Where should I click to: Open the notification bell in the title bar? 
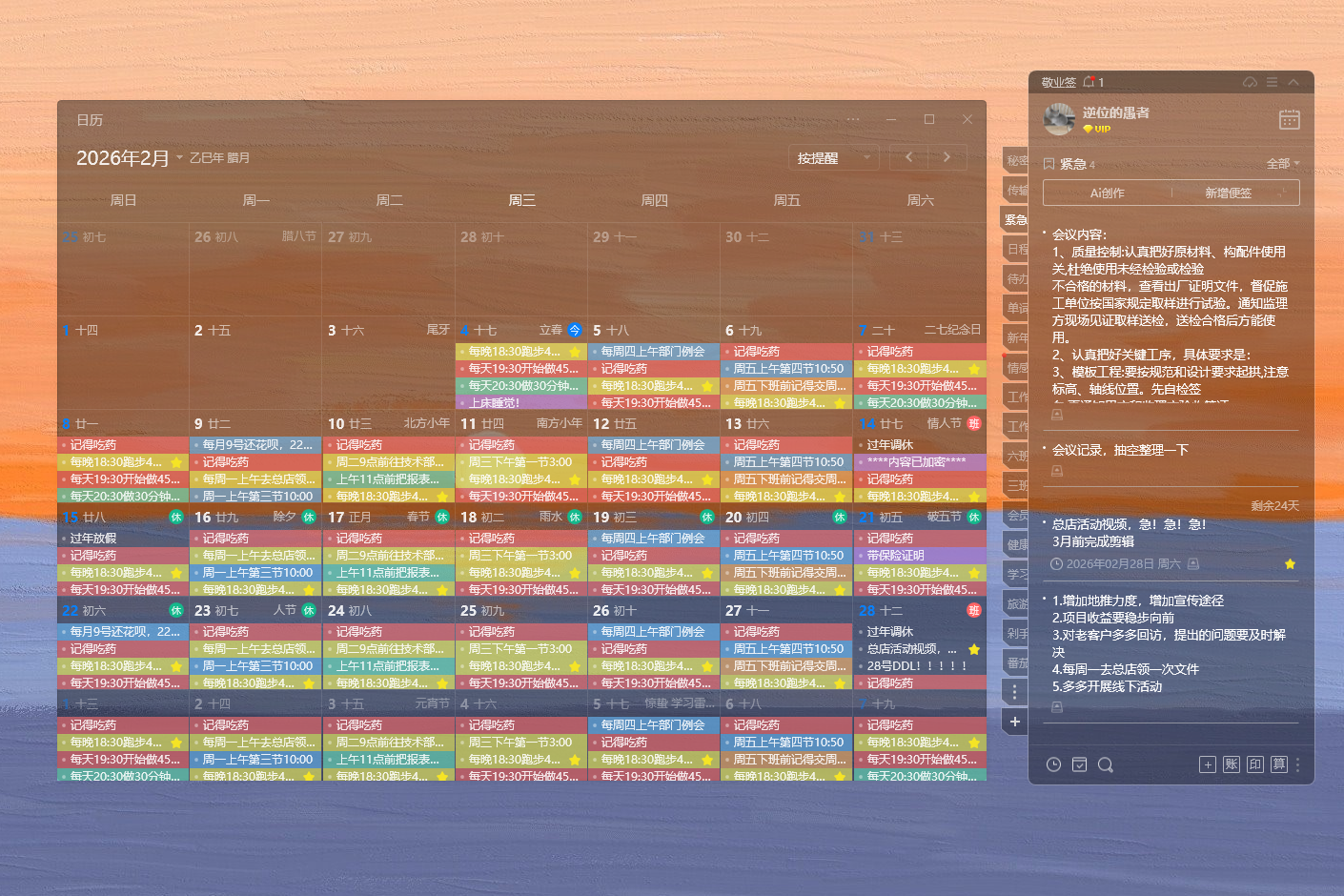tap(1089, 83)
